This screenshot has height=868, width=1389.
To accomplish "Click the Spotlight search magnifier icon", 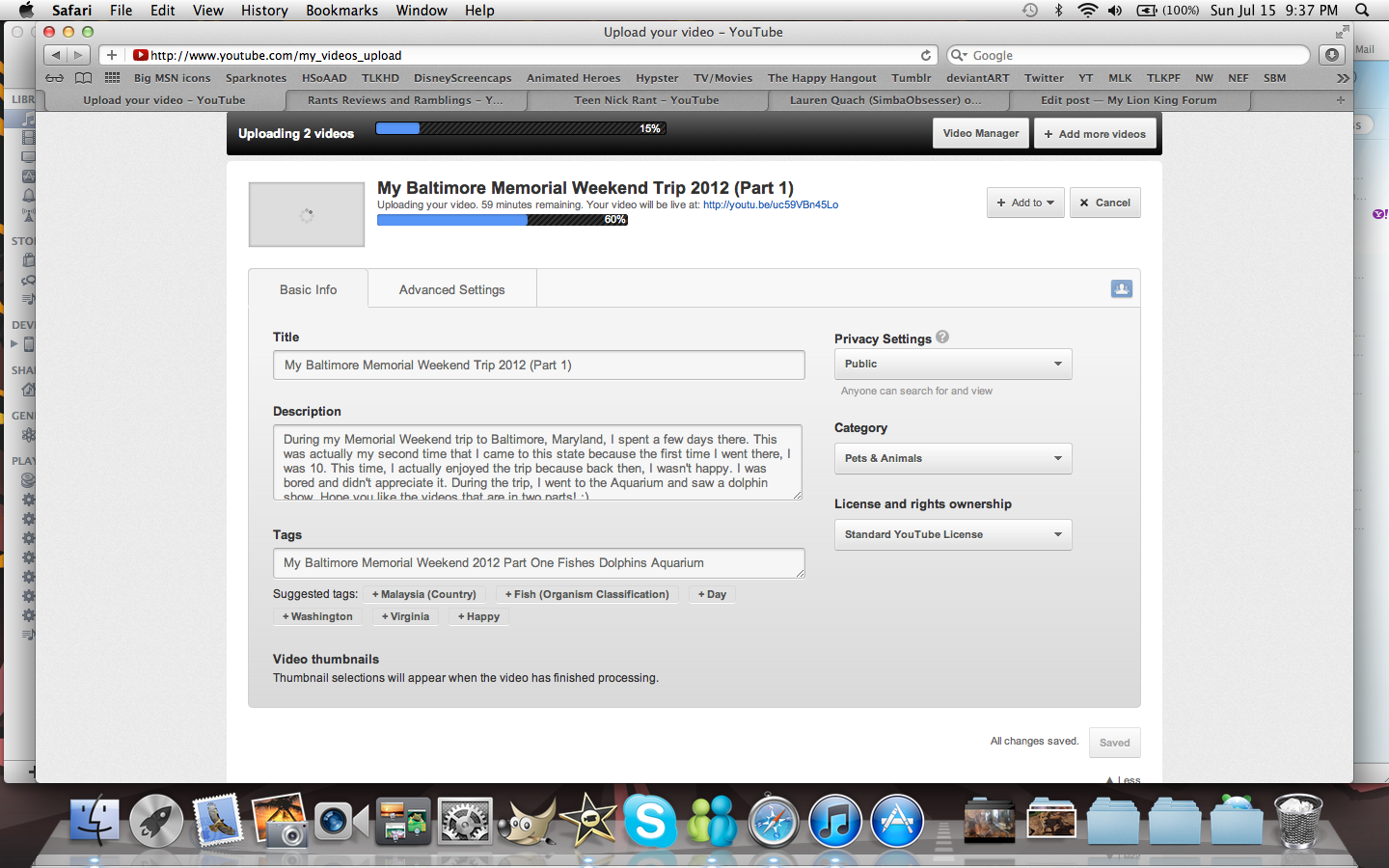I will coord(1362,11).
